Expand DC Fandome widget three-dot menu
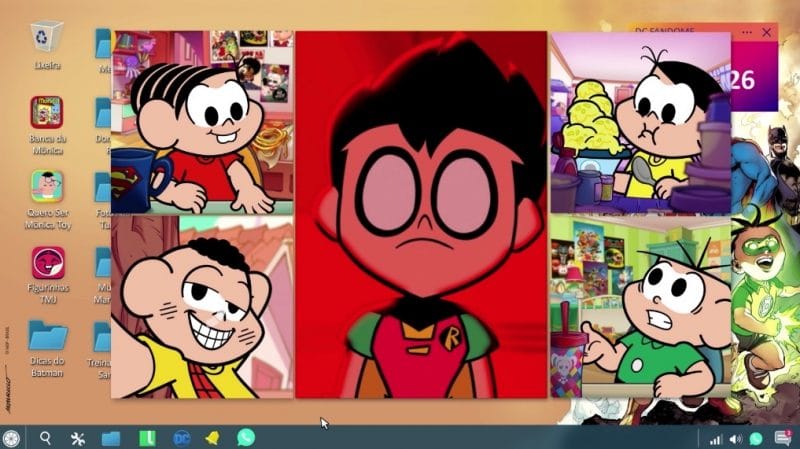This screenshot has height=449, width=800. coord(746,32)
